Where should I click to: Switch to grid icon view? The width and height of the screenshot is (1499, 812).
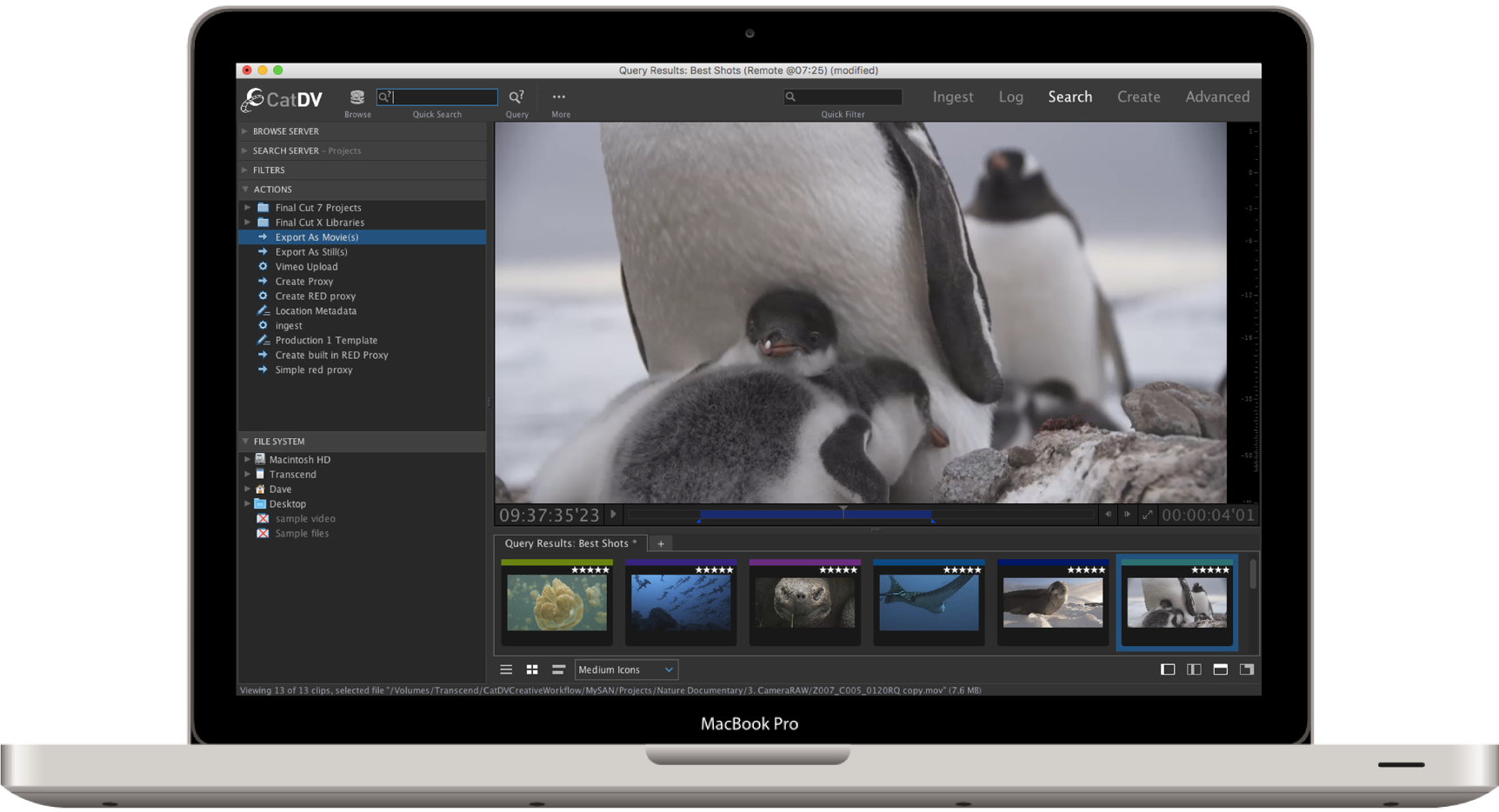point(532,669)
